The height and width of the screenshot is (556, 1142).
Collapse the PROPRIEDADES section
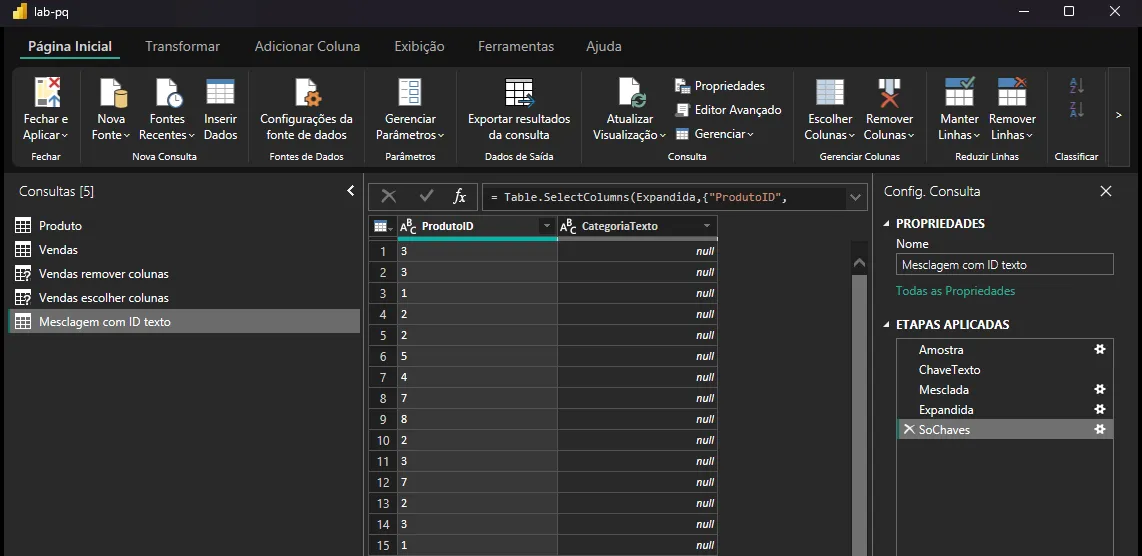click(887, 224)
